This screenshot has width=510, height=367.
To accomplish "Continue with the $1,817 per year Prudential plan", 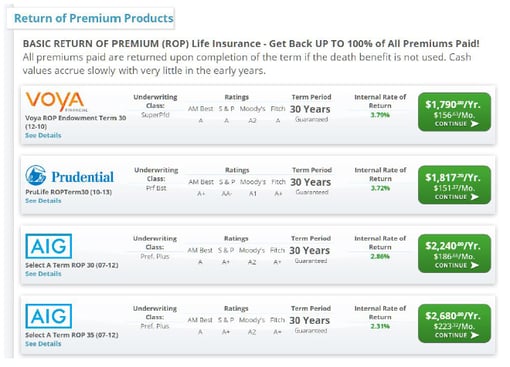I will click(454, 185).
